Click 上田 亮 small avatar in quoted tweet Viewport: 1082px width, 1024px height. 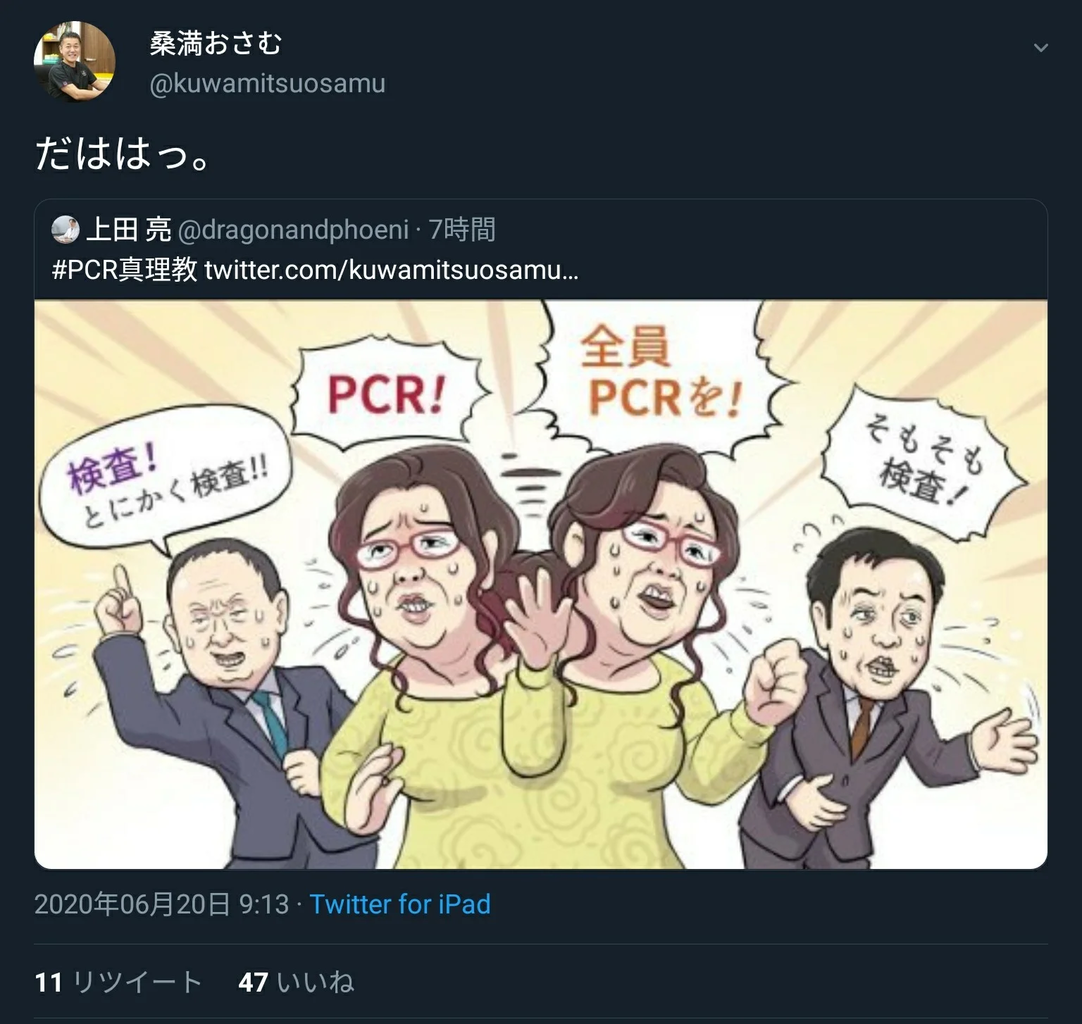tap(66, 230)
